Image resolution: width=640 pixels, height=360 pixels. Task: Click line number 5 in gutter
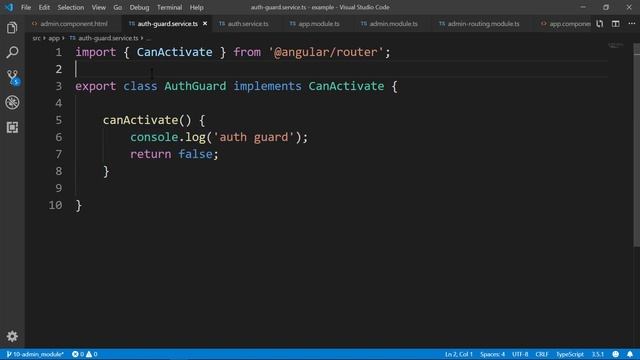click(x=59, y=120)
